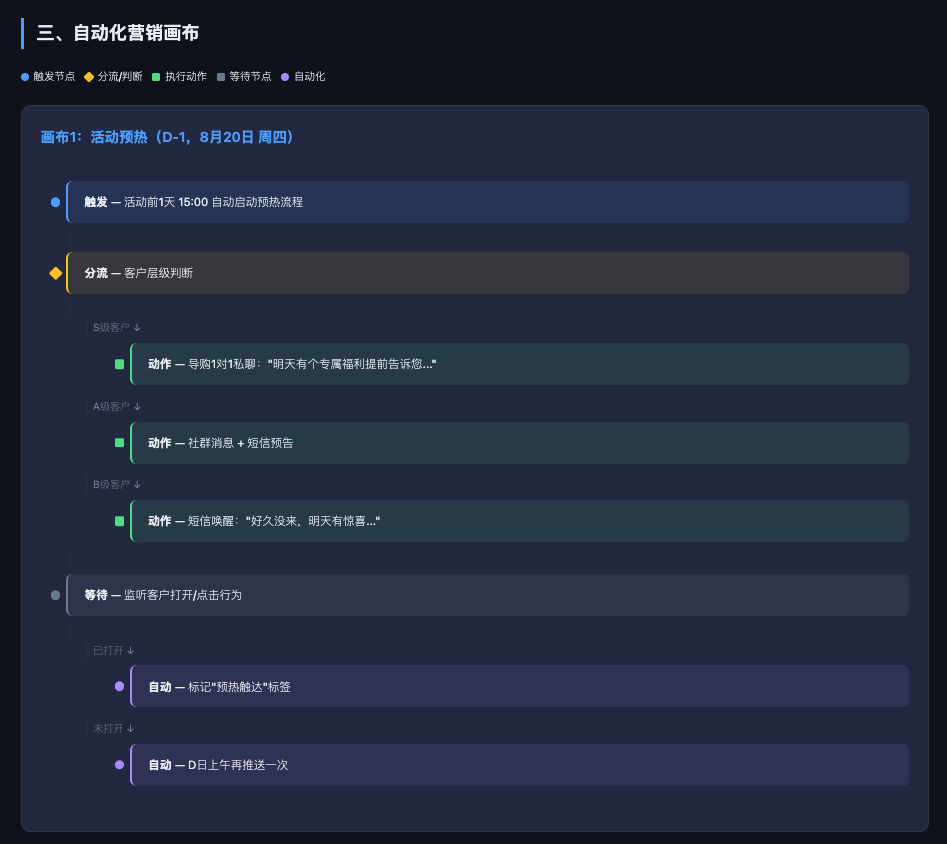
Task: Select the 自动 — 标记"预热触达"标签 card
Action: pyautogui.click(x=519, y=686)
